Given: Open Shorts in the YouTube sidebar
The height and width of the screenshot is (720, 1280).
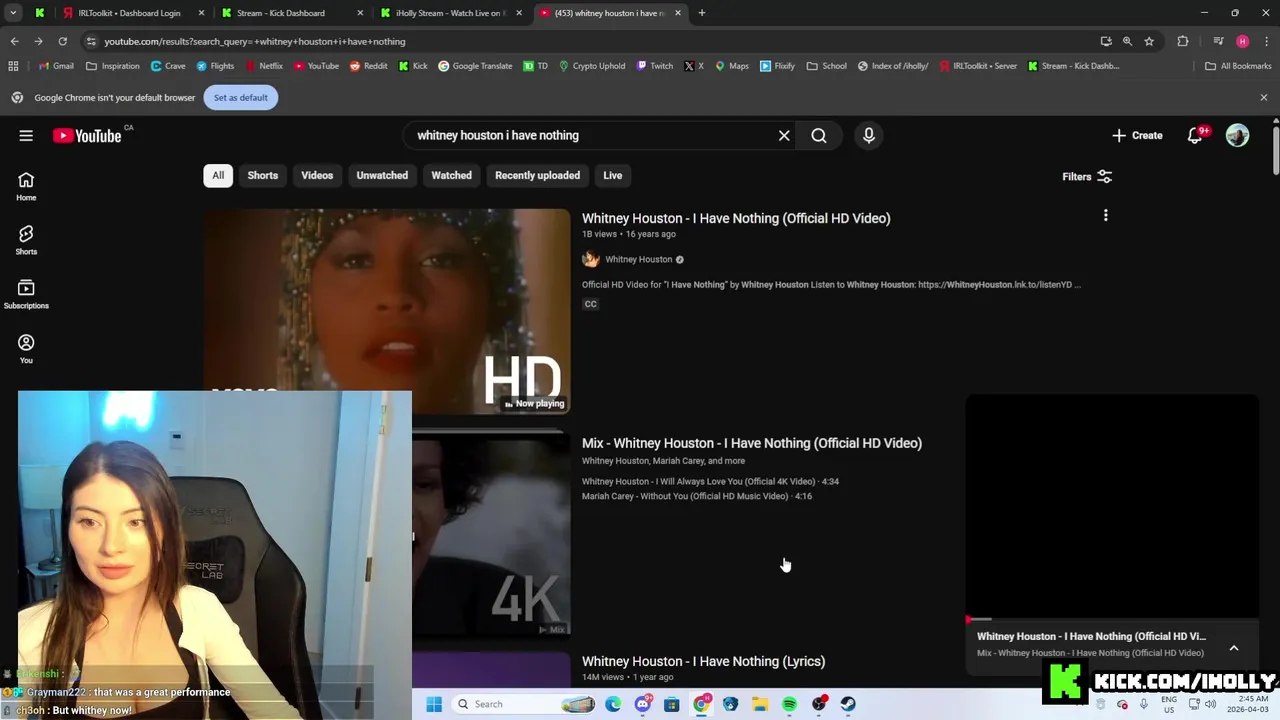Looking at the screenshot, I should [x=26, y=240].
